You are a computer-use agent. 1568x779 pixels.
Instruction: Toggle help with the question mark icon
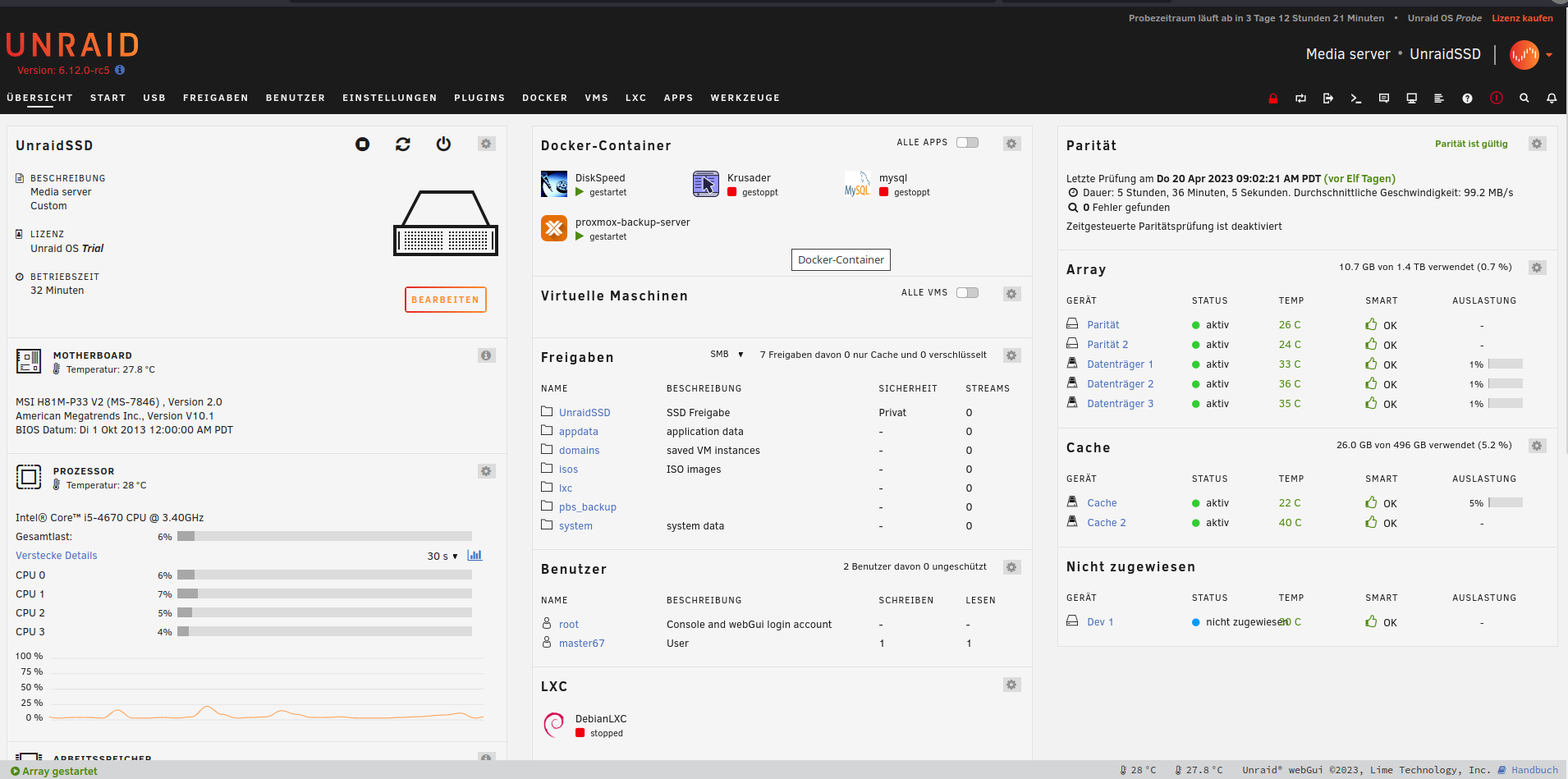coord(1467,99)
